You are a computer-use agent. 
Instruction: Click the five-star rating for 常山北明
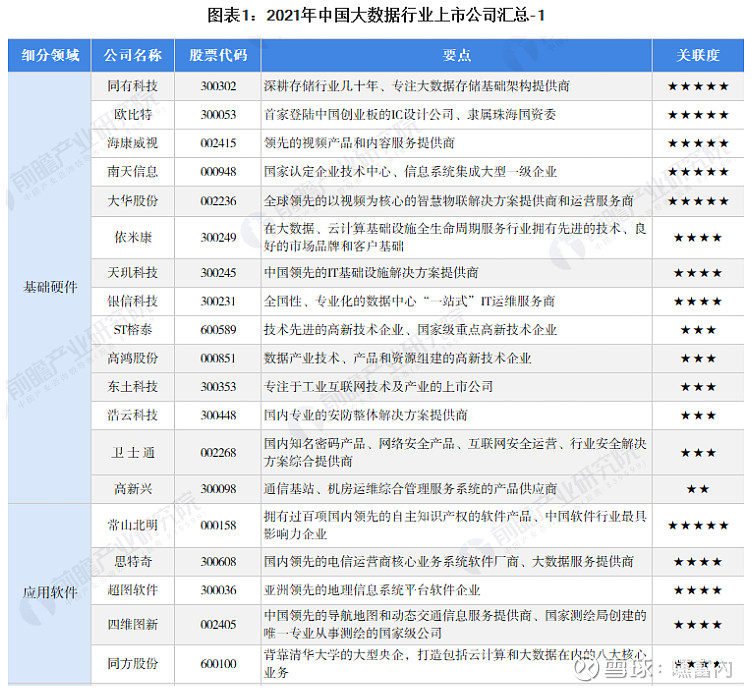pyautogui.click(x=698, y=526)
